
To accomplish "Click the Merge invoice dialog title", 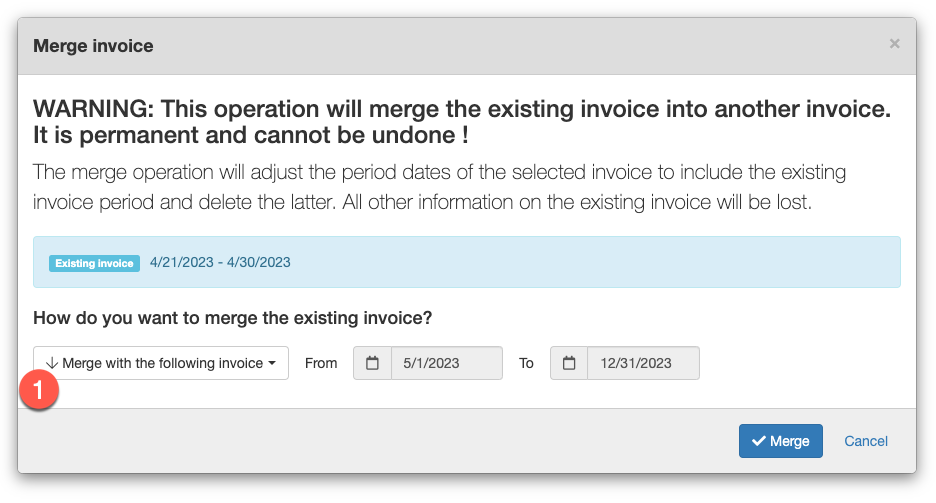I will click(93, 46).
